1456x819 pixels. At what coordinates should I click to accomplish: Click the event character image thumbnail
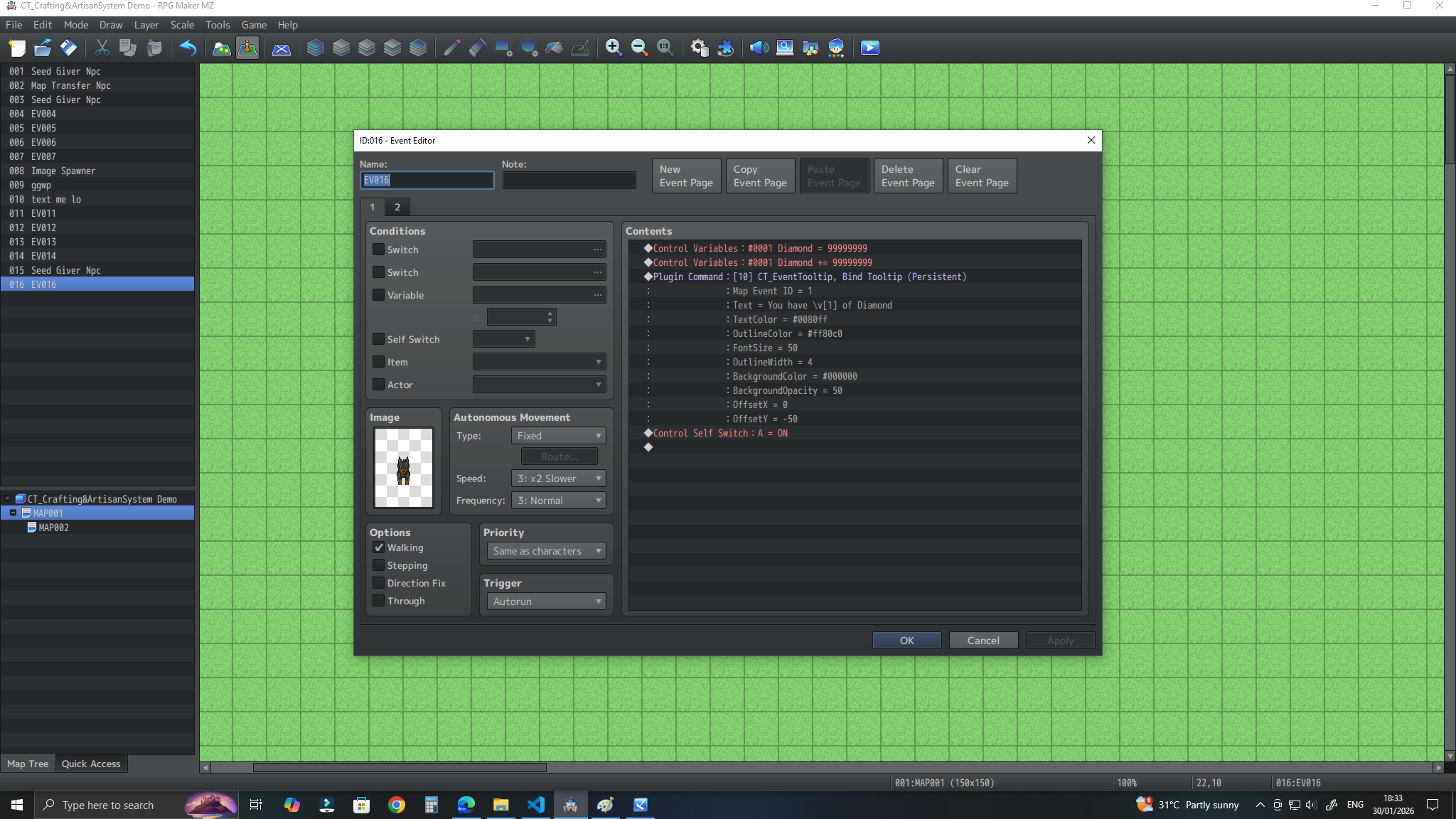point(403,467)
